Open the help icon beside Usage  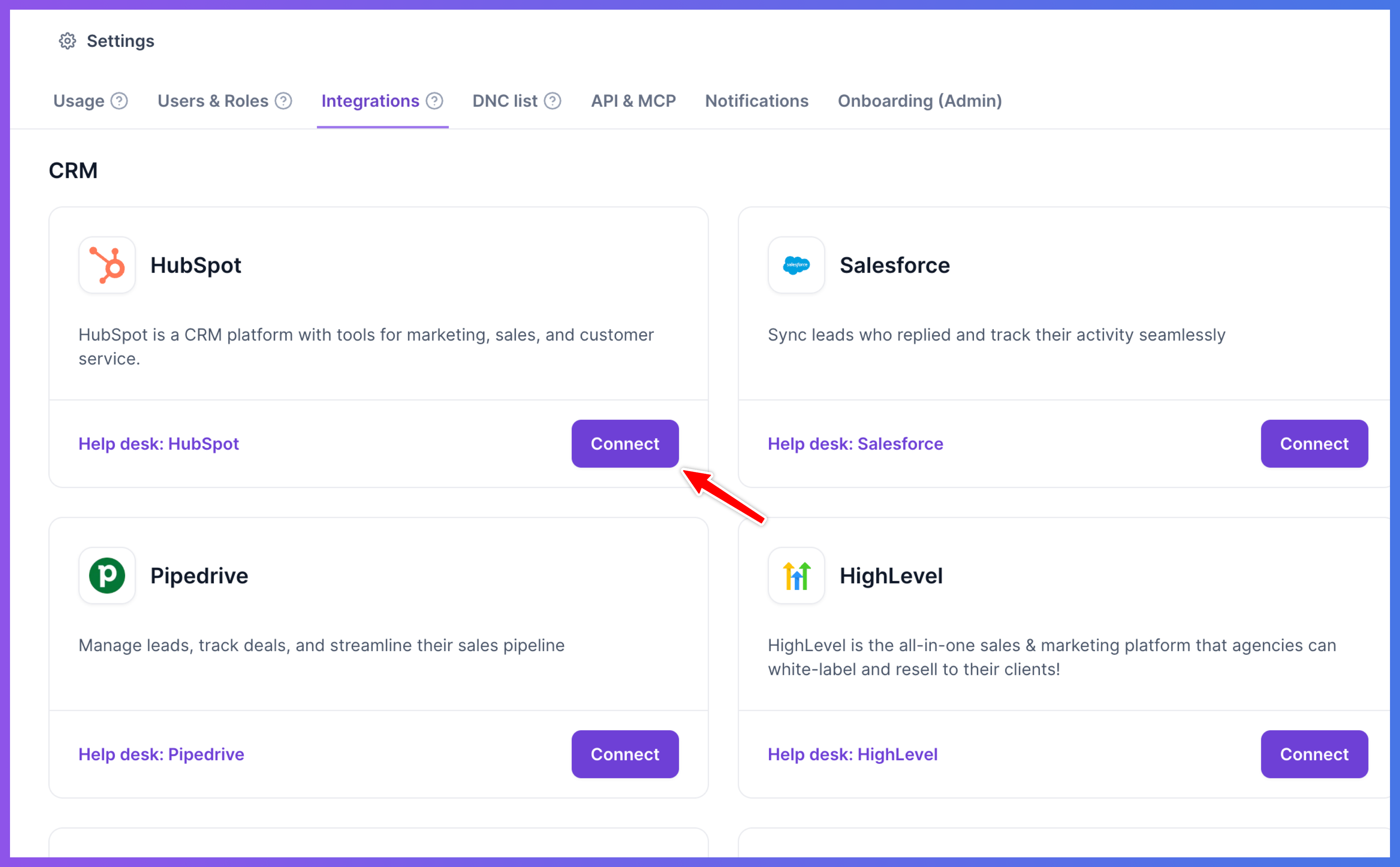[x=119, y=101]
